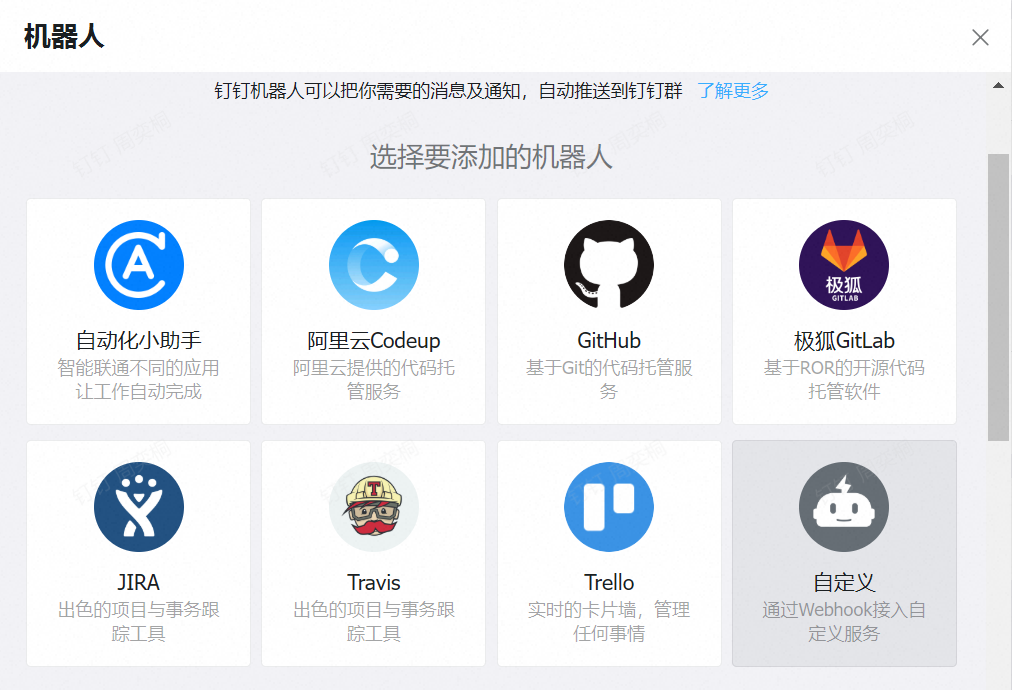
Task: Click the JIRA title text
Action: pyautogui.click(x=139, y=582)
